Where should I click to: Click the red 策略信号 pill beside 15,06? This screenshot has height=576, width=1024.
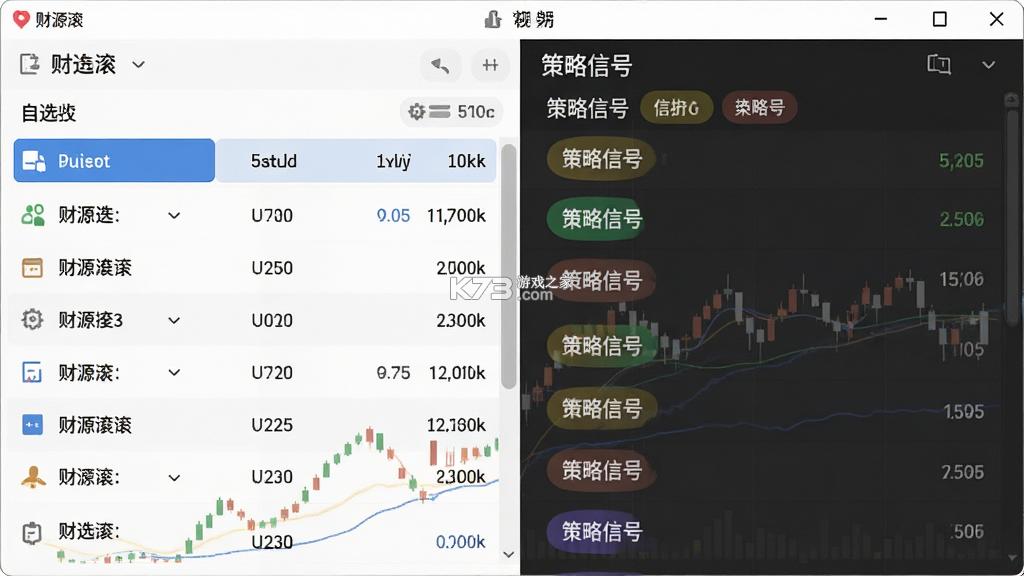pyautogui.click(x=601, y=281)
